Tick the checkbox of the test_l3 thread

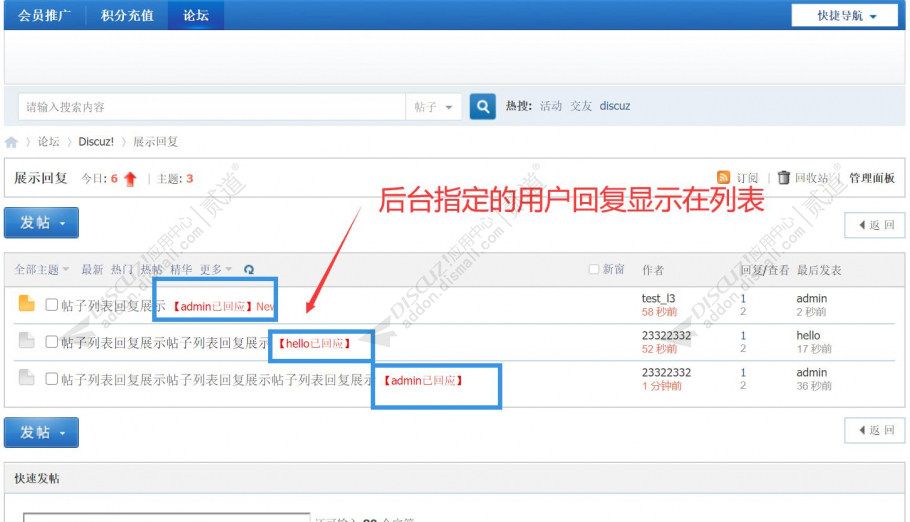(x=52, y=305)
